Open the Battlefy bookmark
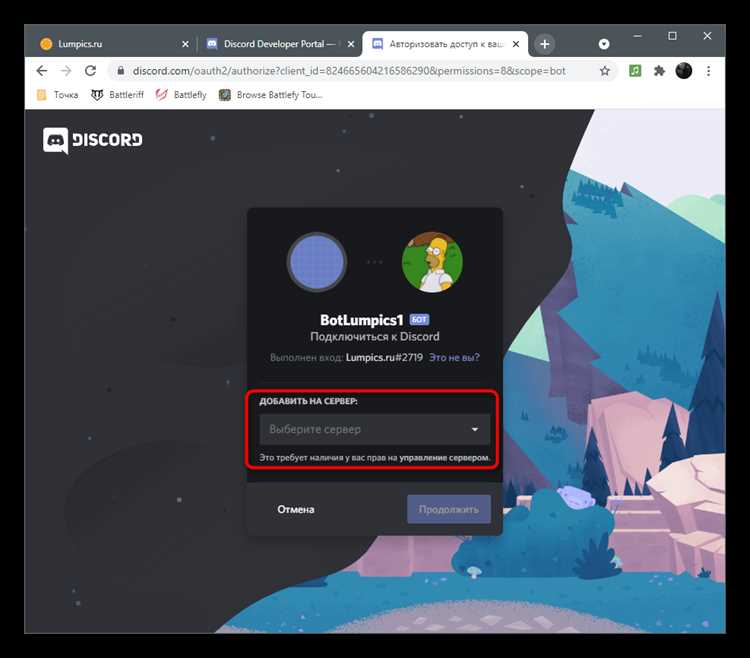750x658 pixels. tap(181, 95)
